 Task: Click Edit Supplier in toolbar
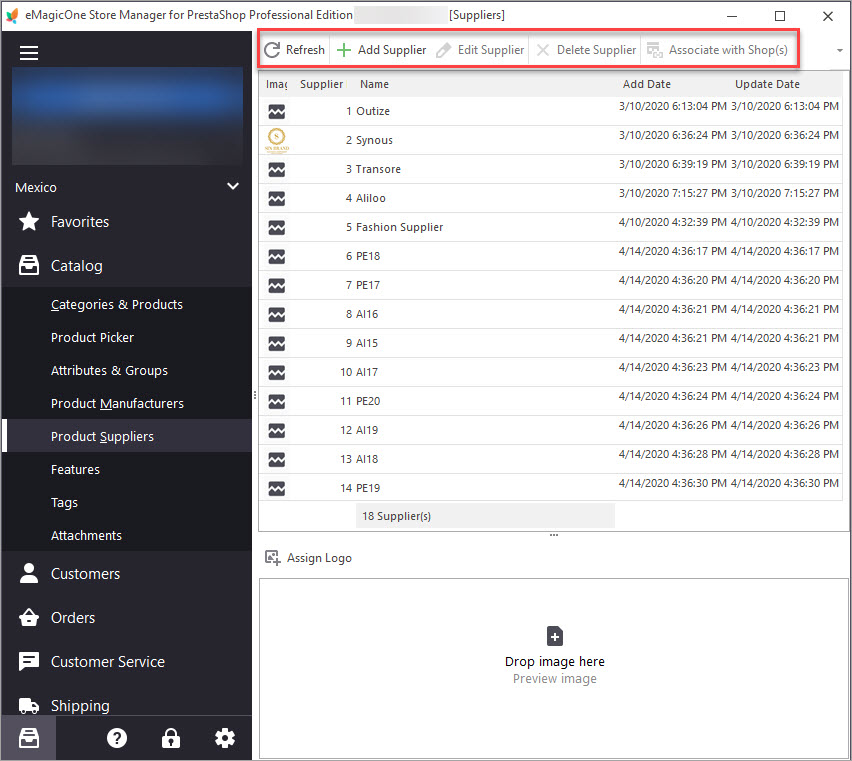(x=480, y=50)
